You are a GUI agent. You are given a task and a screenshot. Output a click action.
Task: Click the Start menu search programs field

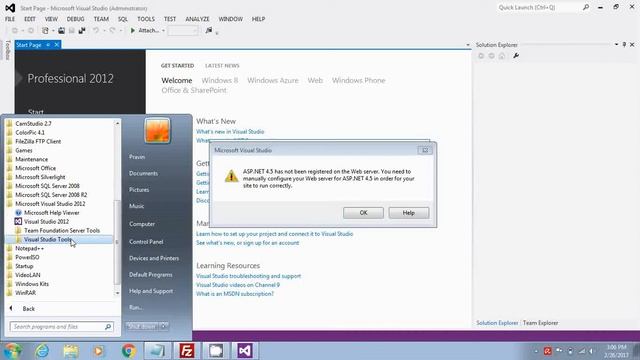click(x=61, y=327)
